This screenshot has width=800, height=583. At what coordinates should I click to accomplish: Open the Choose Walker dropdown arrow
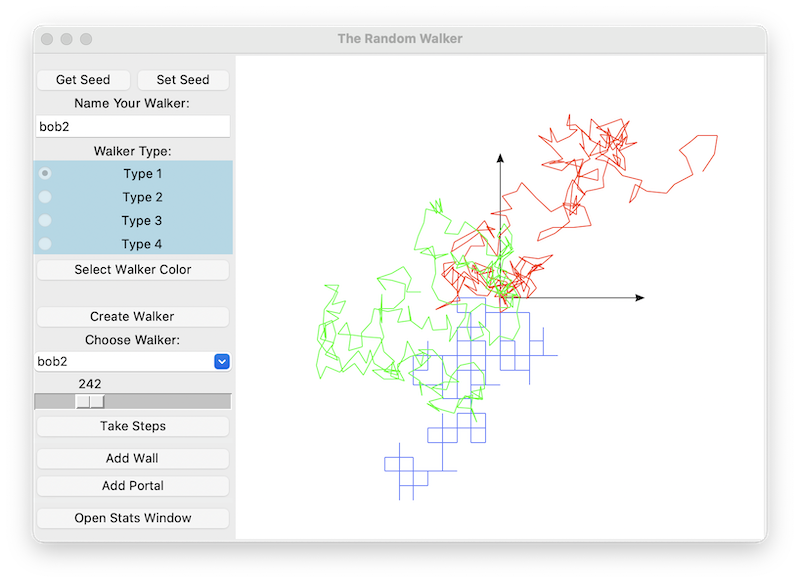(x=222, y=362)
